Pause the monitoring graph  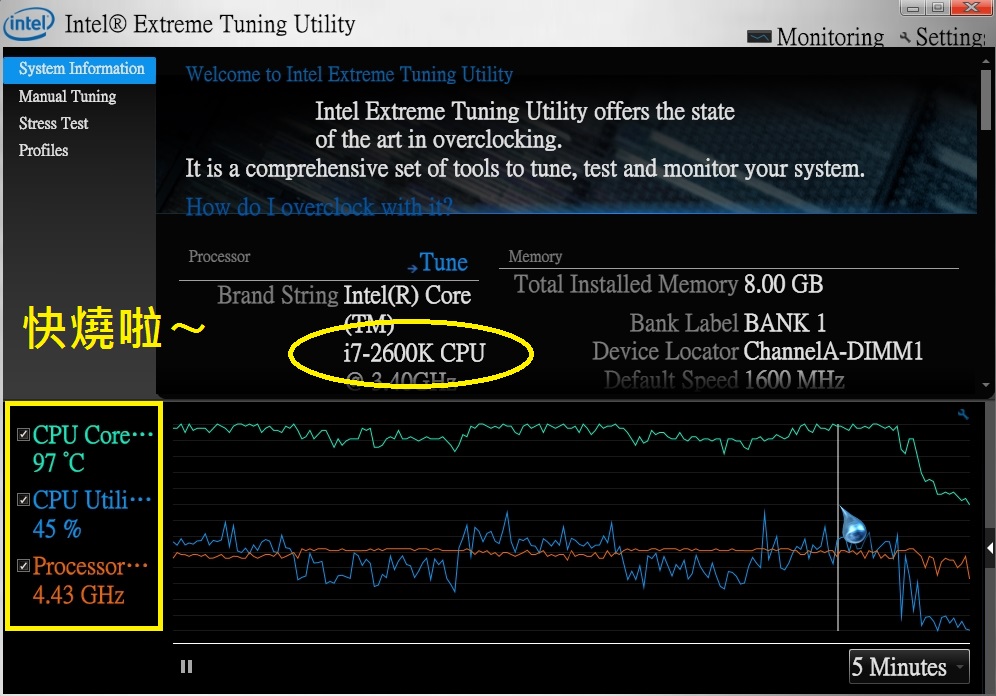point(186,667)
